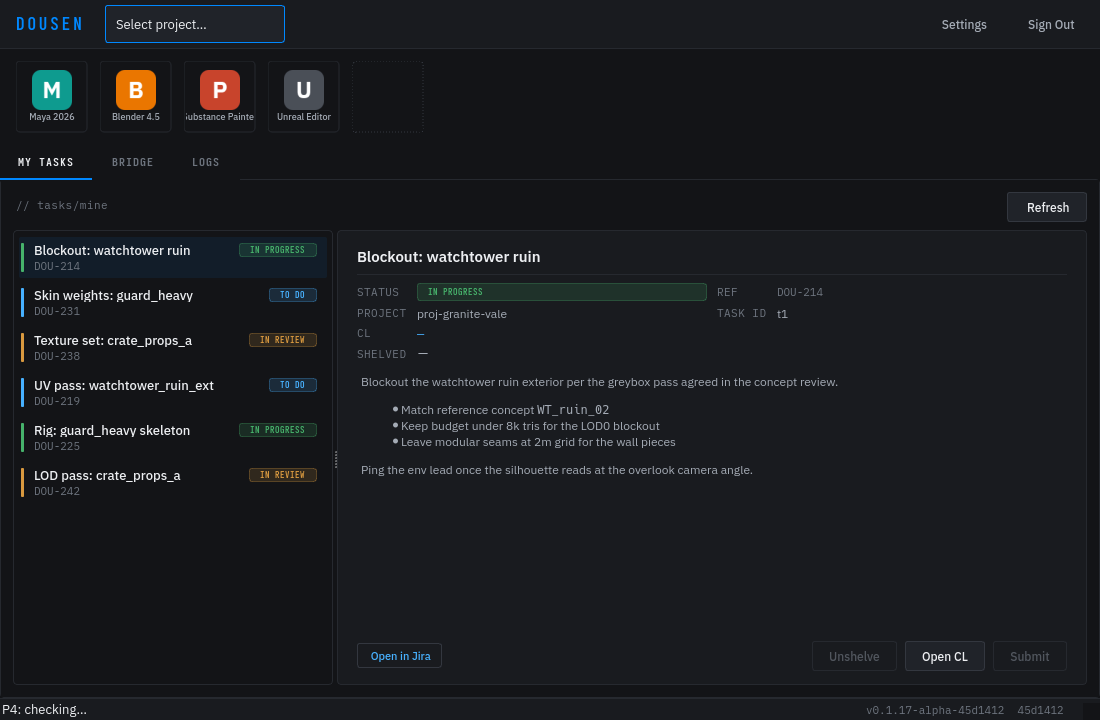Click the To Do badge on DOU-231
The image size is (1100, 720).
[x=293, y=295]
